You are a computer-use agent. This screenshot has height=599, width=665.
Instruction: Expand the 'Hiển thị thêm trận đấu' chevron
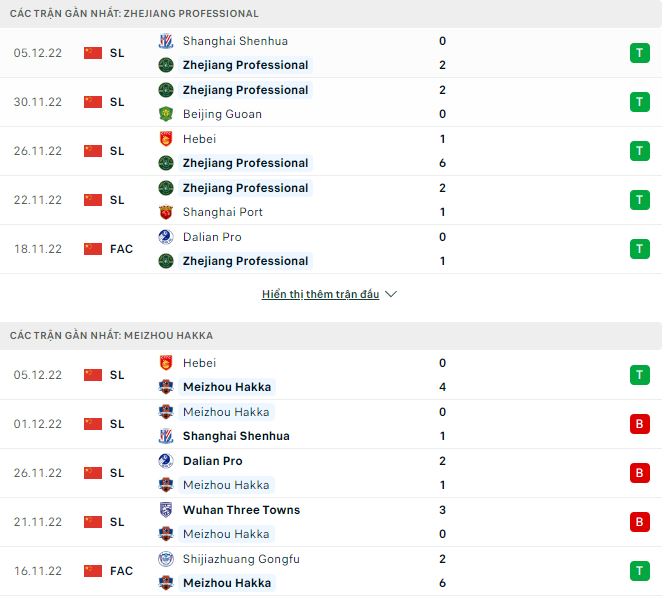point(391,295)
